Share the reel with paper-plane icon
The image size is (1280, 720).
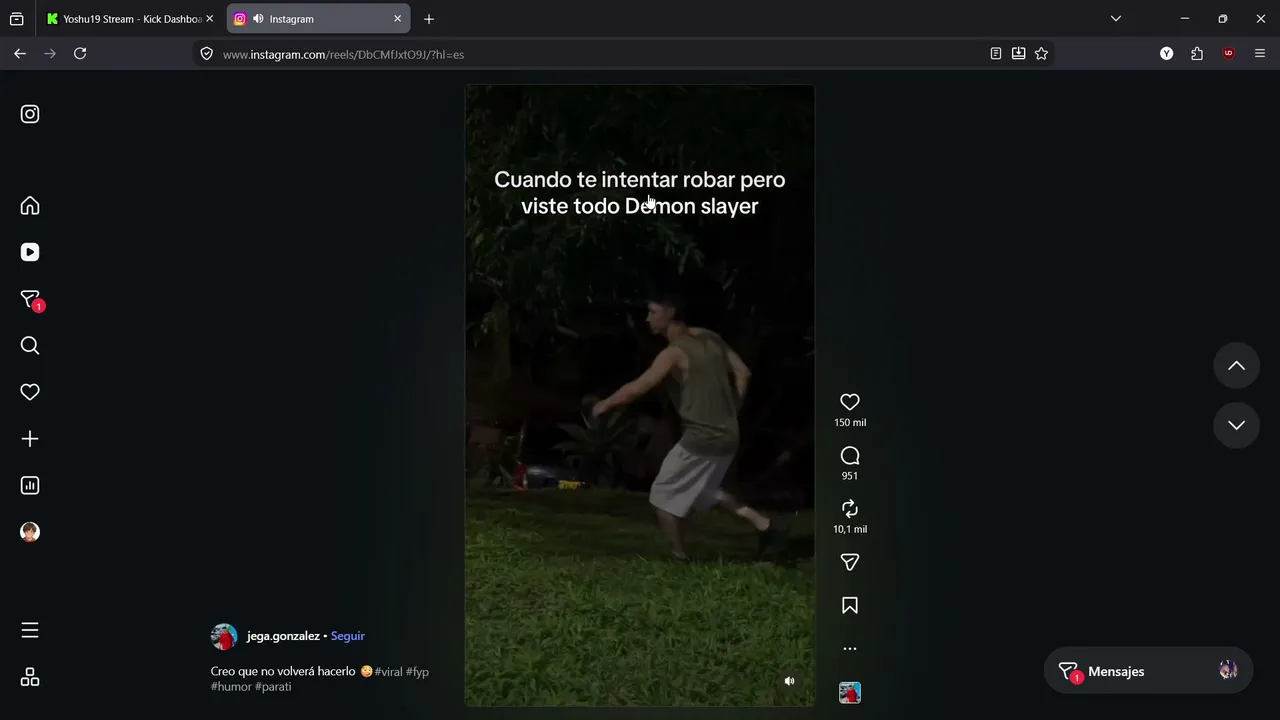point(850,563)
